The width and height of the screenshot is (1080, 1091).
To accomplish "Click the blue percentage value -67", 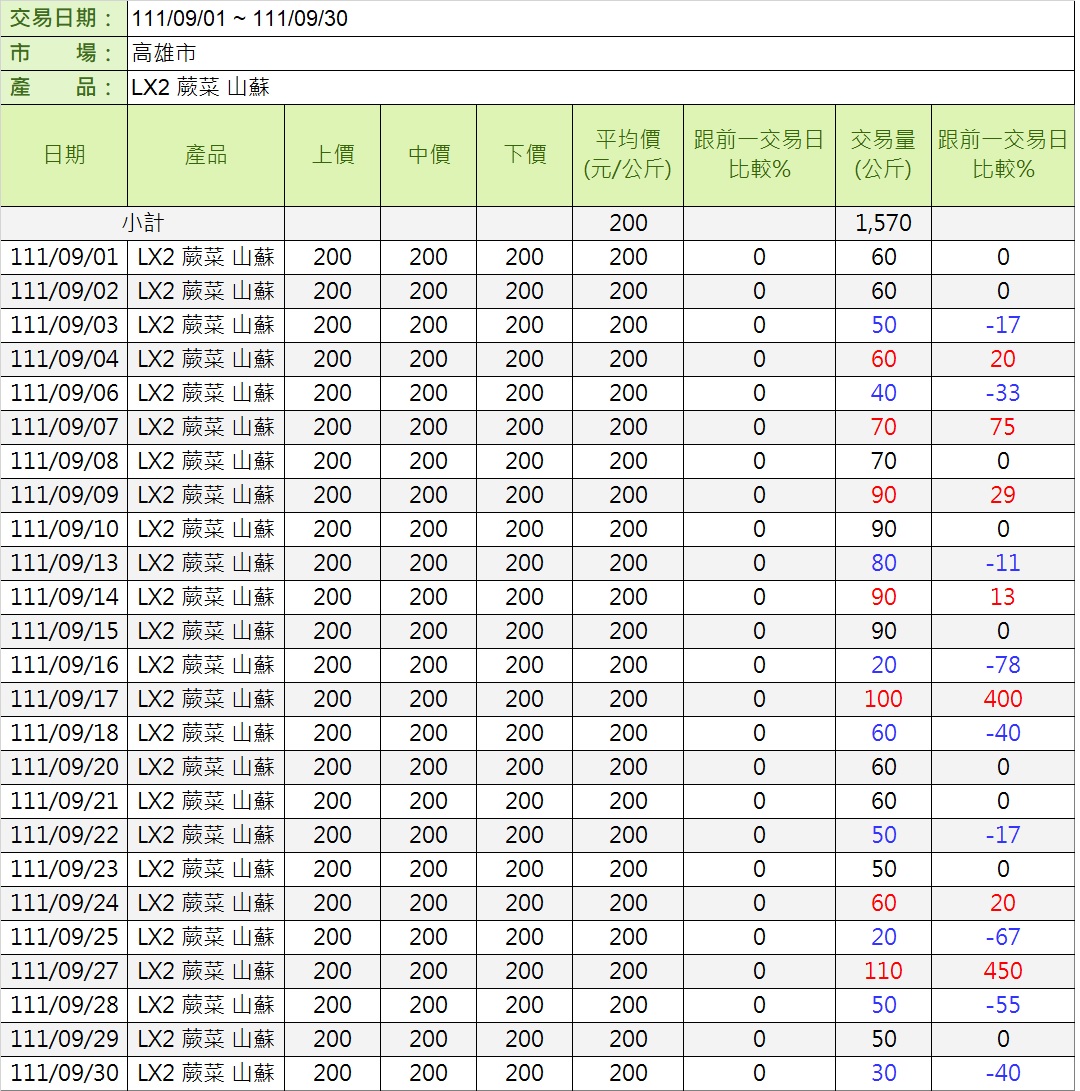I will pos(1002,937).
